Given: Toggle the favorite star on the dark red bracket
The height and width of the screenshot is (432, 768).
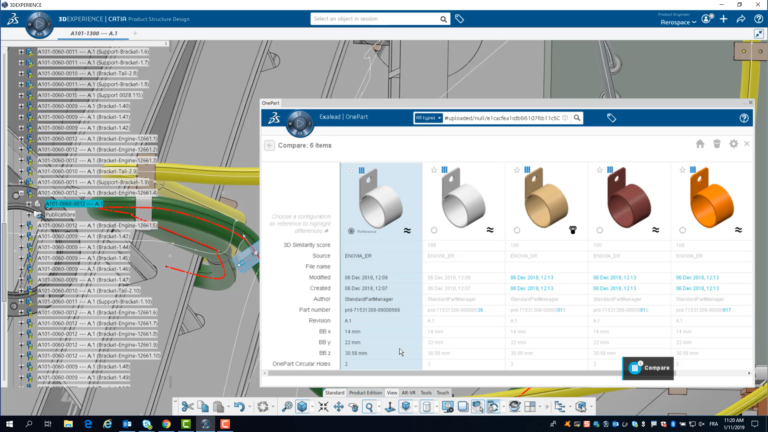Looking at the screenshot, I should tap(600, 170).
